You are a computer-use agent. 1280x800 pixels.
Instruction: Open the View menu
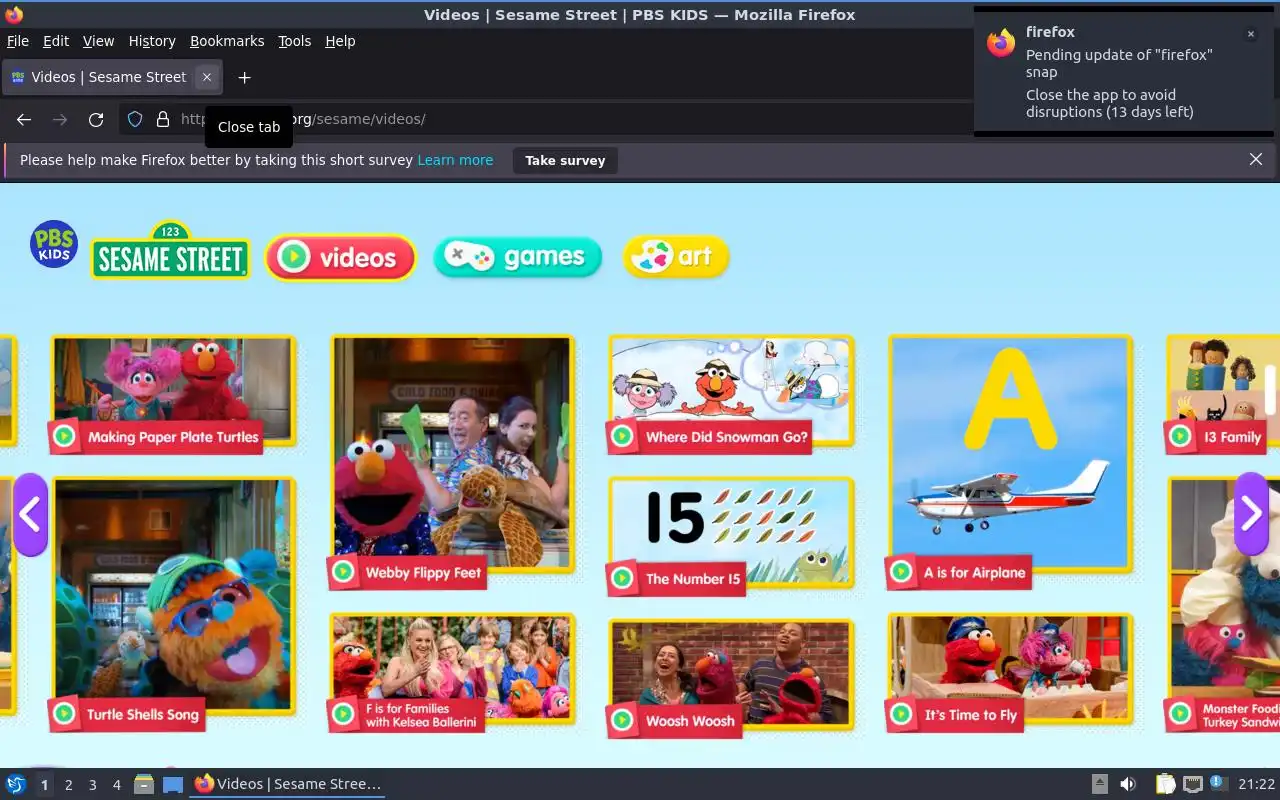point(98,41)
